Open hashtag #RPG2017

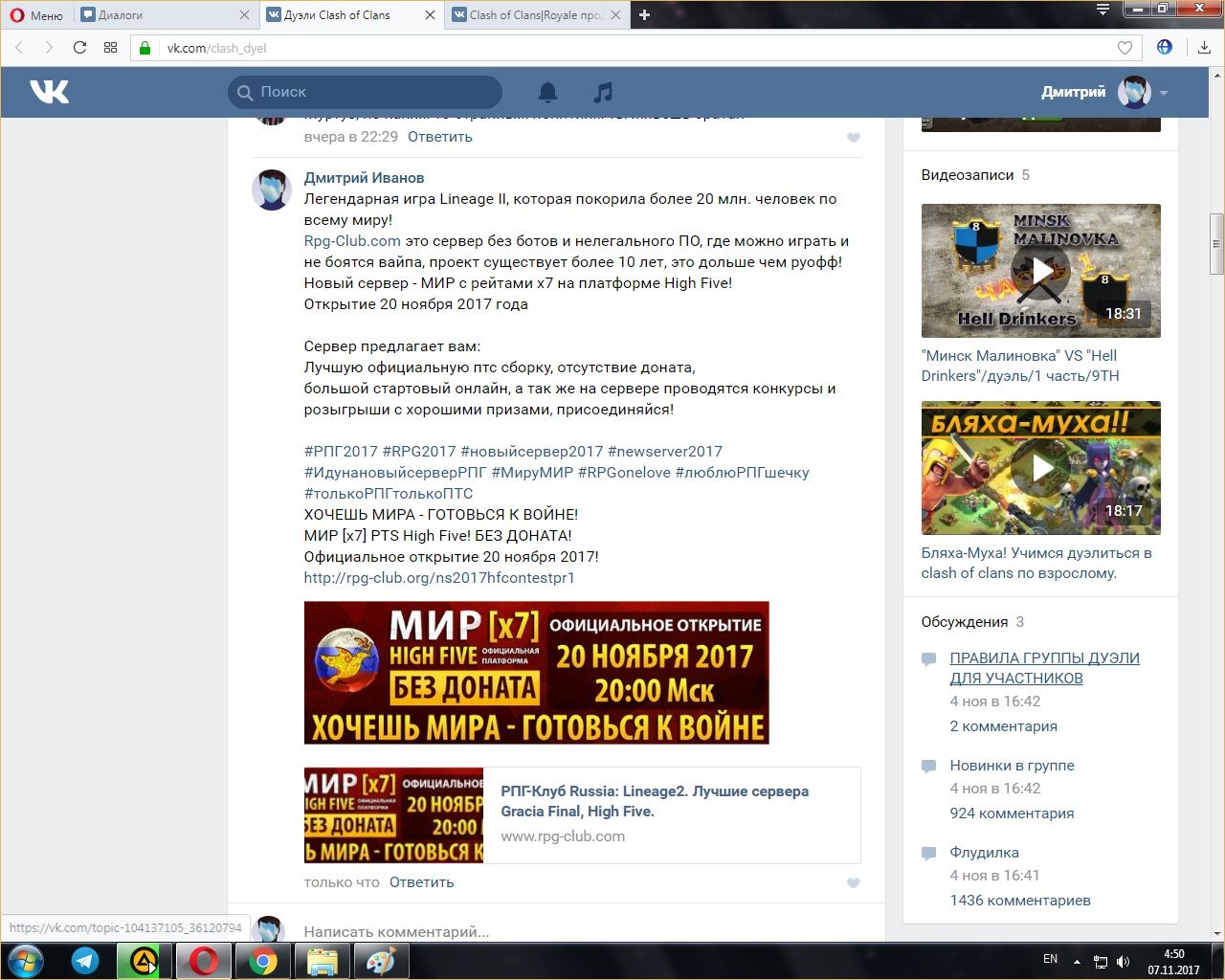[419, 452]
